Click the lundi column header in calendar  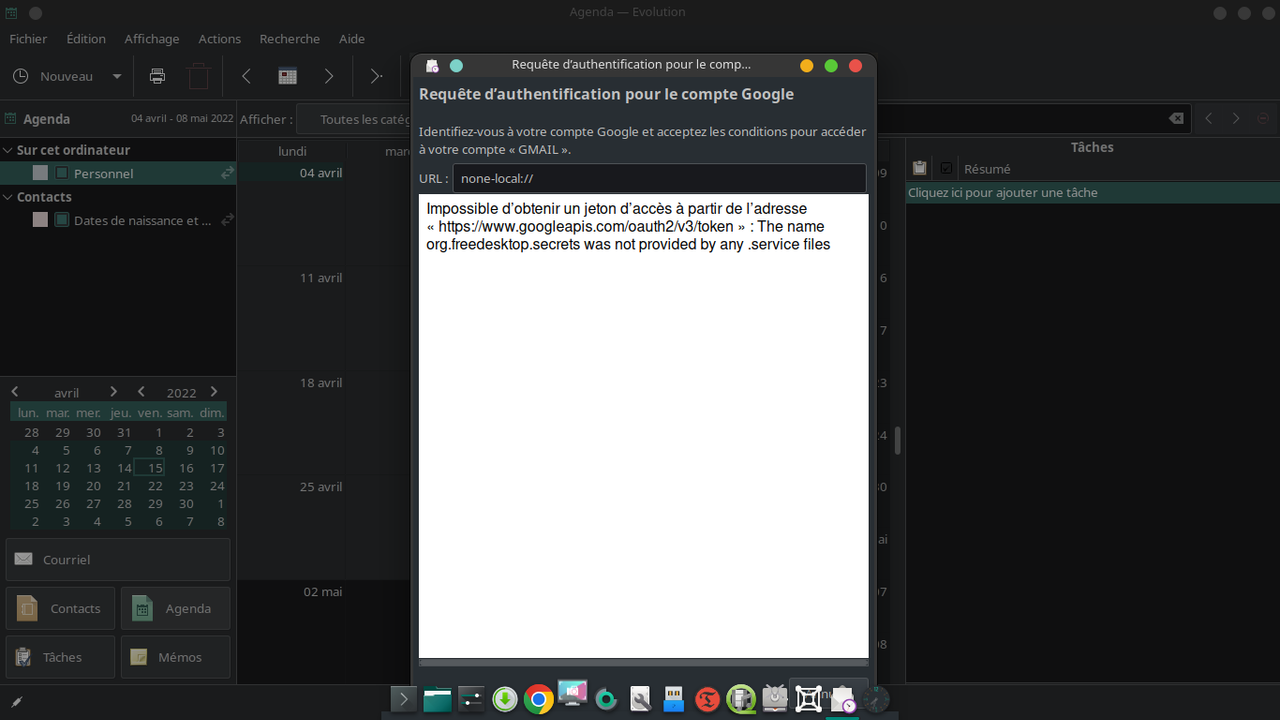tap(292, 151)
